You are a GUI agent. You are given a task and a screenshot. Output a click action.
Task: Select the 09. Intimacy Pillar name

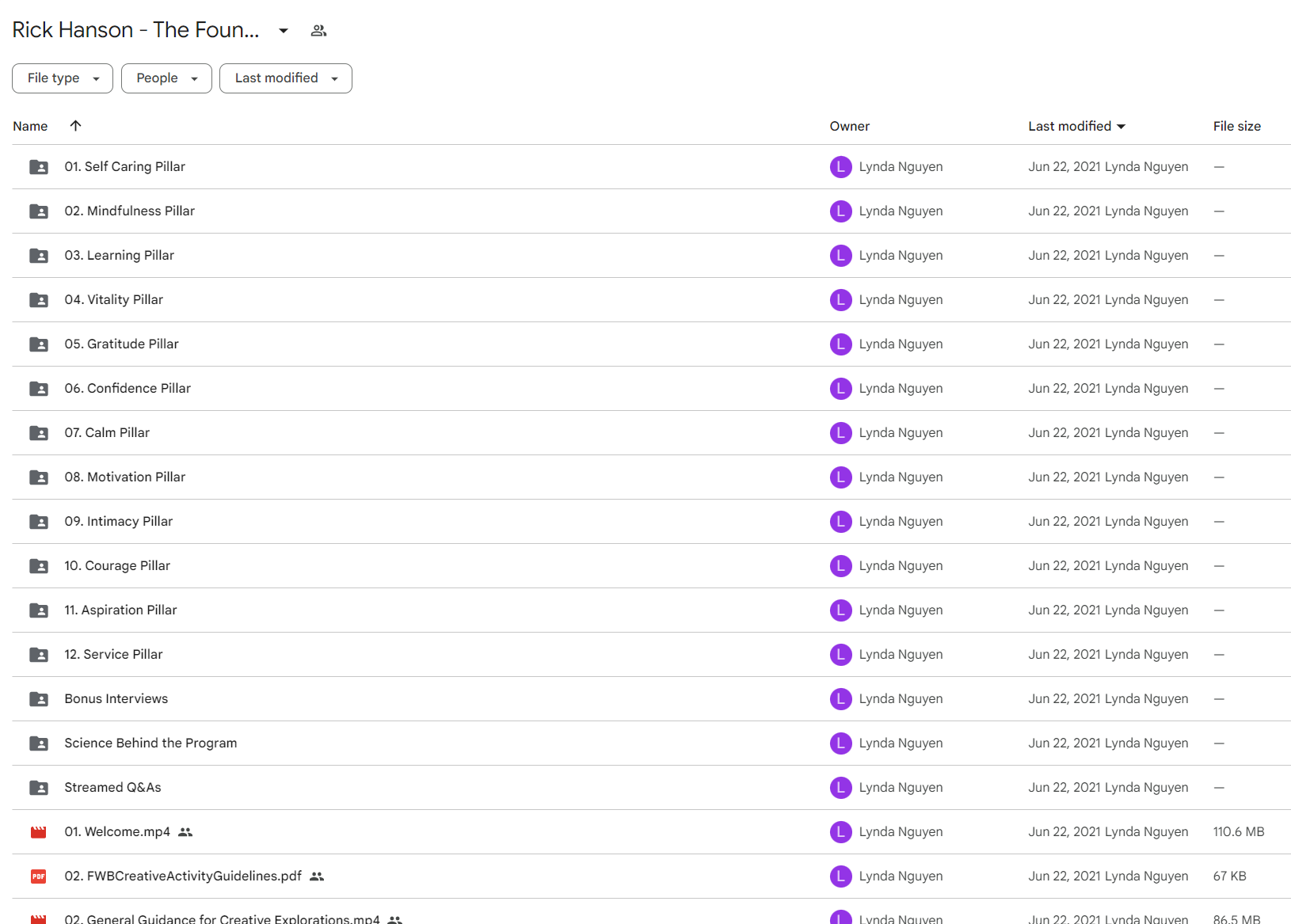tap(119, 522)
